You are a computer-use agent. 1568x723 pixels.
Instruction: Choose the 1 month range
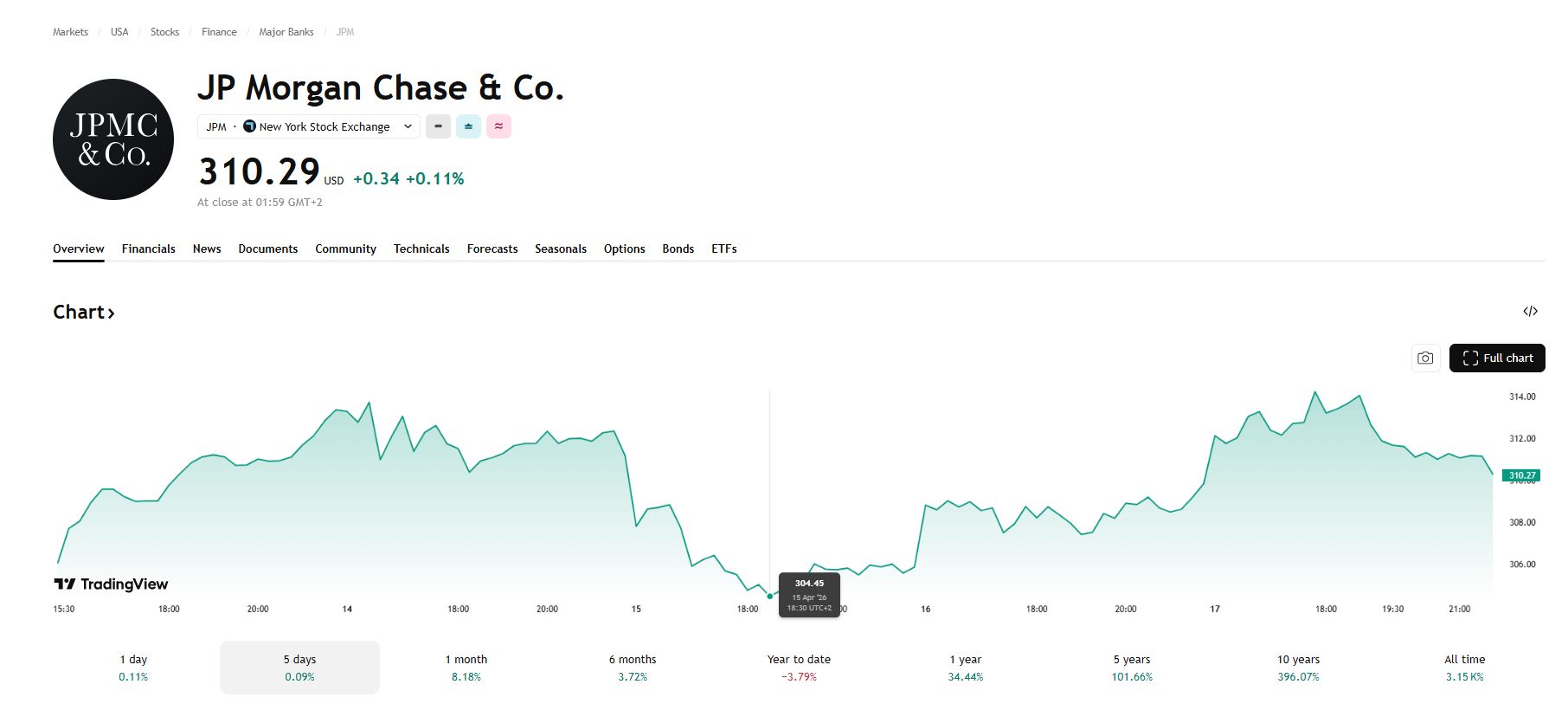pos(466,668)
